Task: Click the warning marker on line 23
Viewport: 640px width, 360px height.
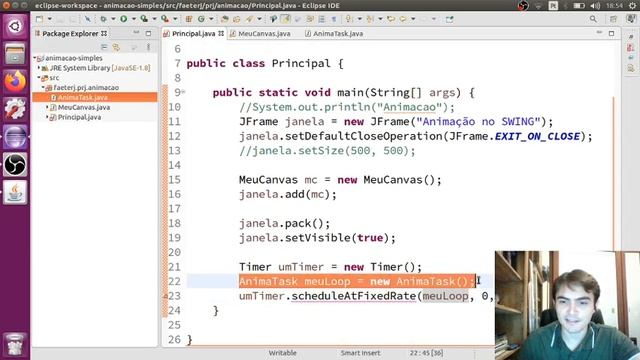Action: (166, 296)
